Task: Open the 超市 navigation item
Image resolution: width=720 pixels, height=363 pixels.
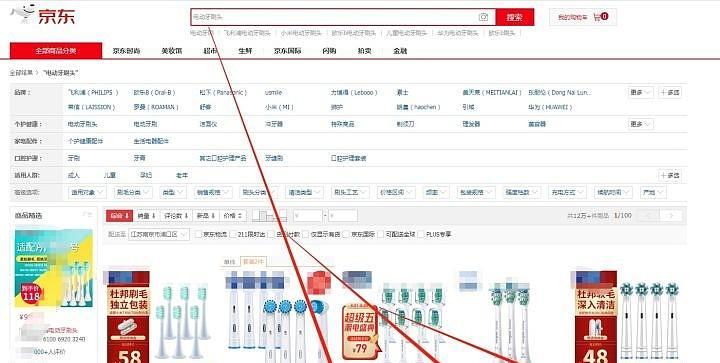Action: 210,51
